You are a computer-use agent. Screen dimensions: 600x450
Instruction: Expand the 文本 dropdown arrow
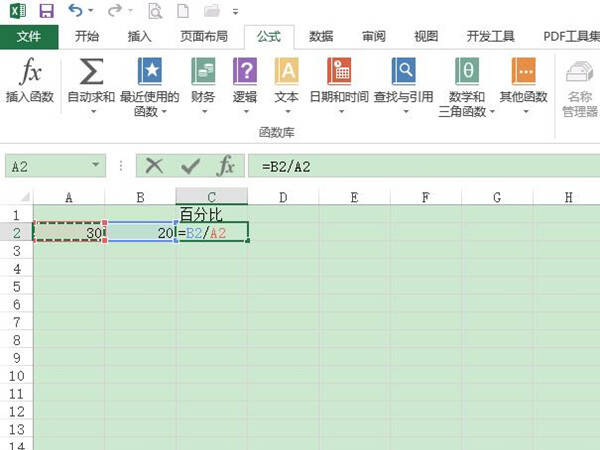[x=288, y=112]
